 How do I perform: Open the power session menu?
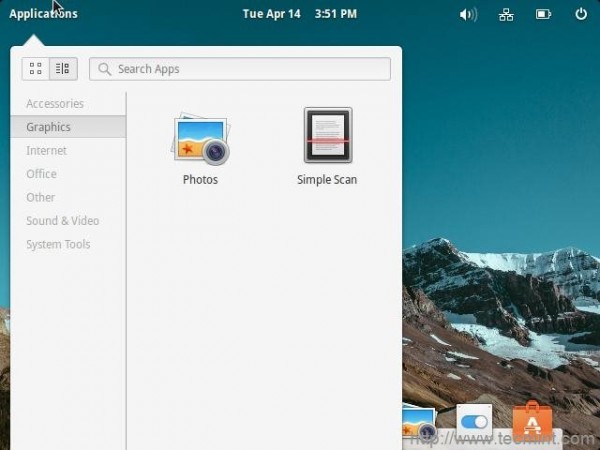click(581, 14)
